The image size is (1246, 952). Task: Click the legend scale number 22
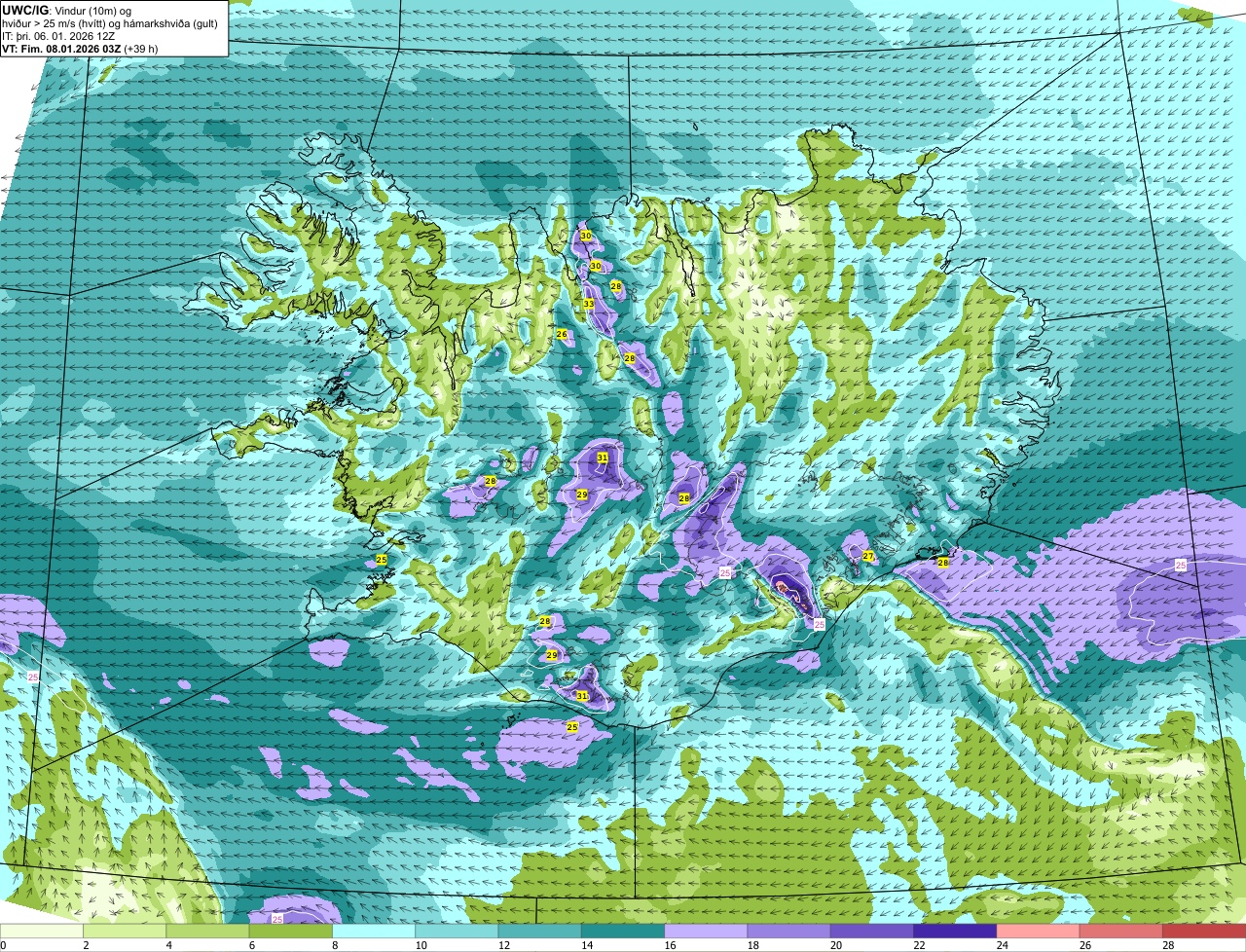918,945
